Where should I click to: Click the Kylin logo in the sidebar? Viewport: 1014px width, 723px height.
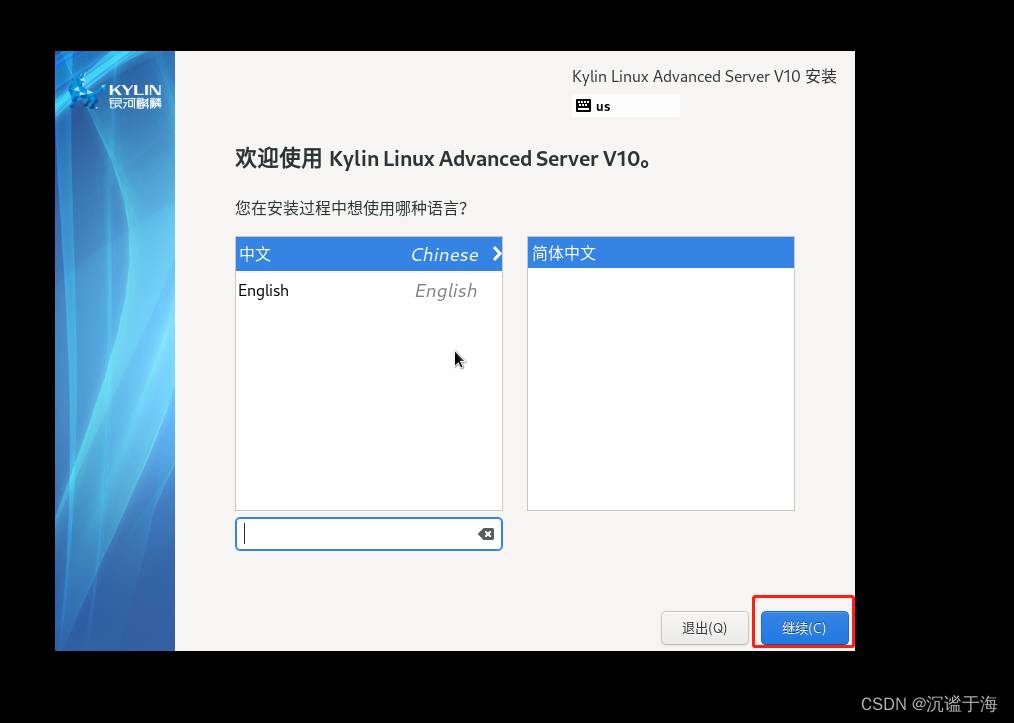tap(115, 92)
